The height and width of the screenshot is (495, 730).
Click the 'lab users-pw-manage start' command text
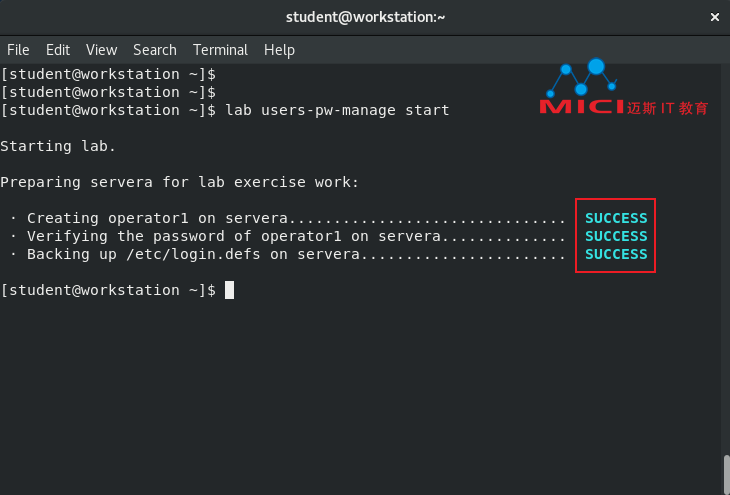[338, 110]
